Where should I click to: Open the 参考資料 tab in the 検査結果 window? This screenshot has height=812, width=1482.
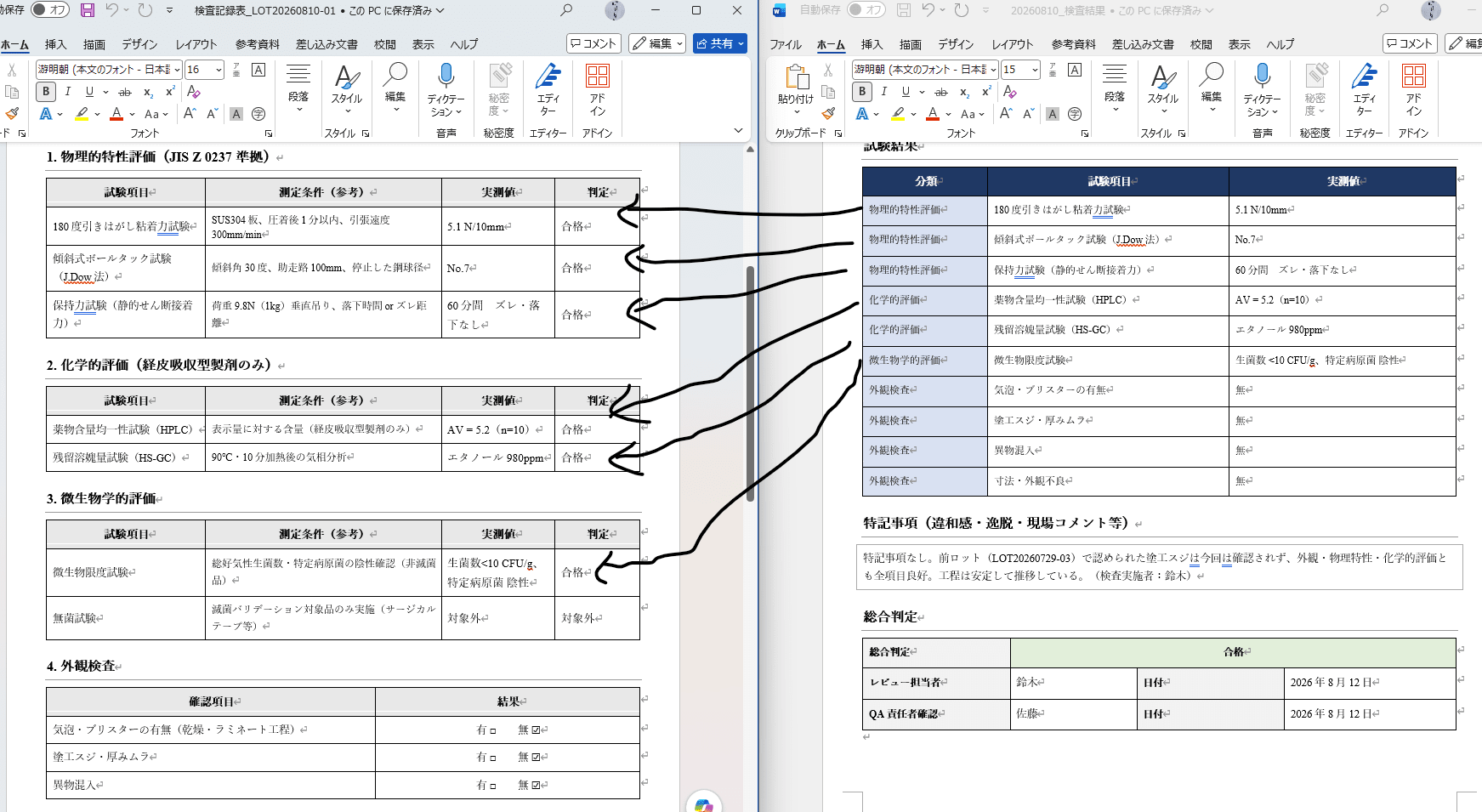pos(1074,44)
